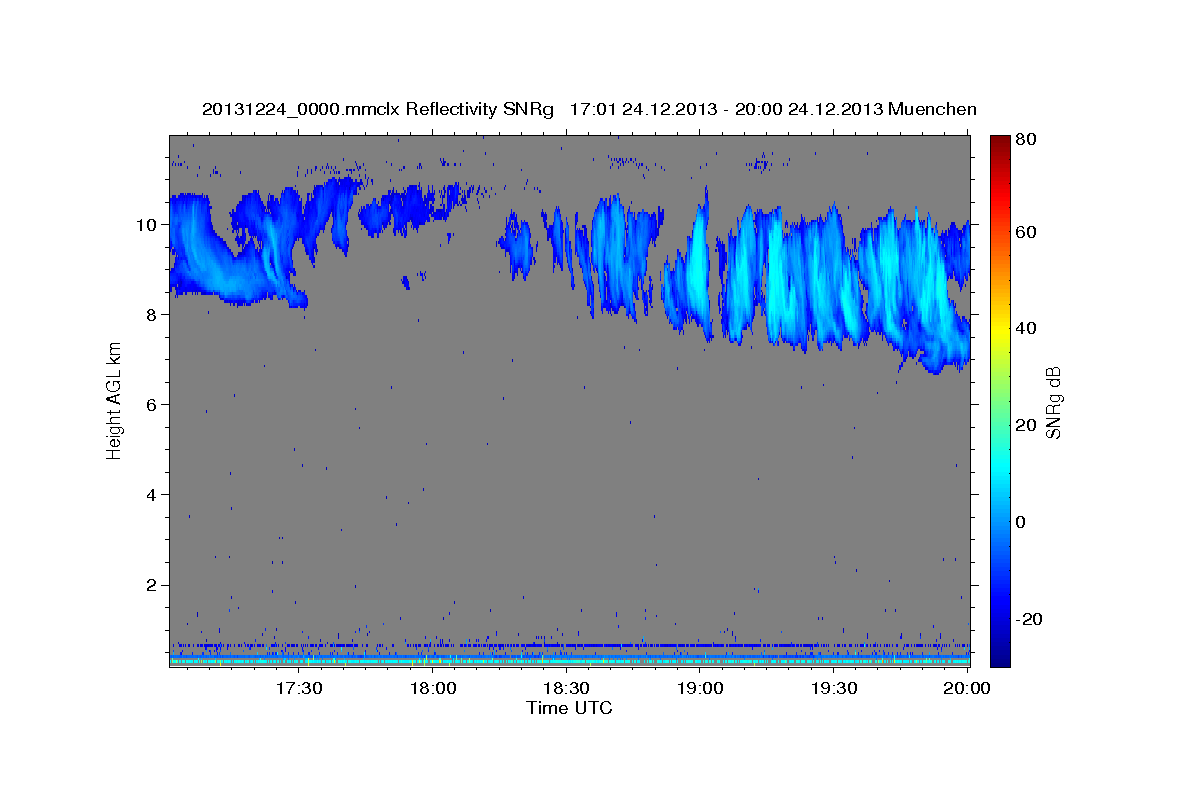The image size is (1200, 800).
Task: Click the dark red top of colorbar
Action: click(1000, 142)
